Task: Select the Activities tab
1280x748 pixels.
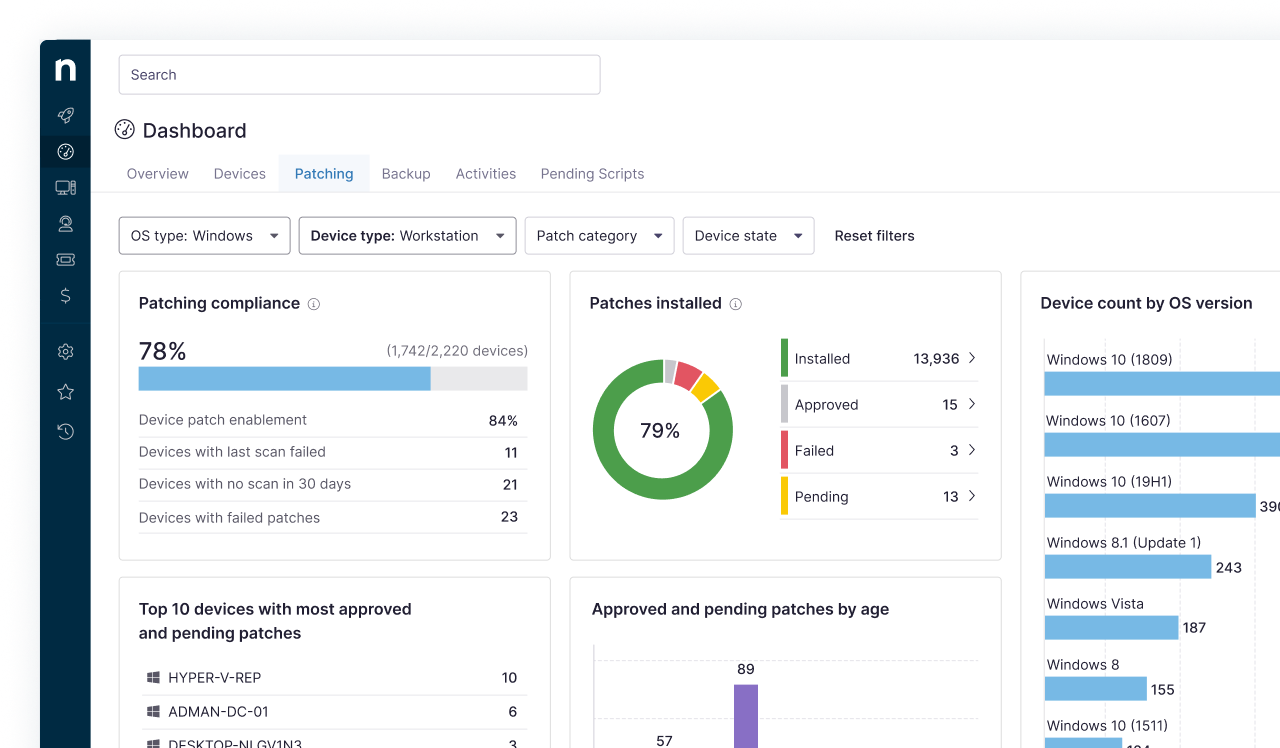Action: (485, 173)
